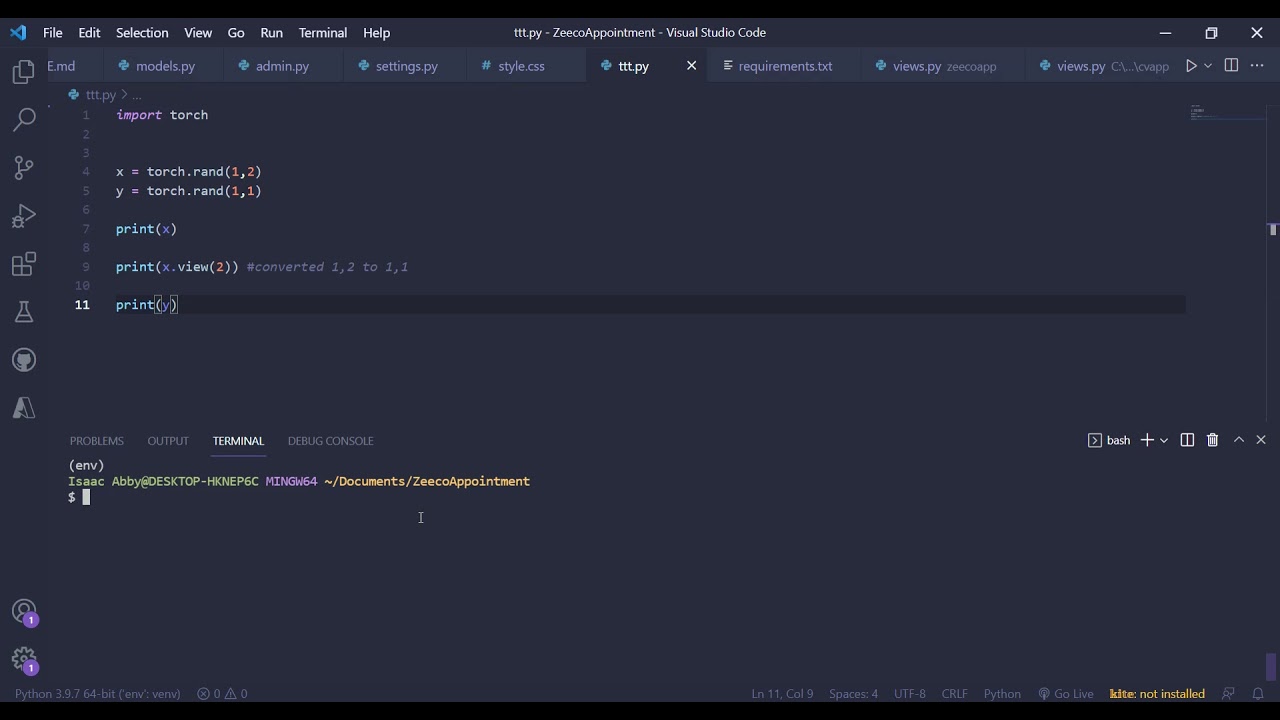Change end of line sequence CRLF
The image size is (1280, 720).
coord(955,693)
